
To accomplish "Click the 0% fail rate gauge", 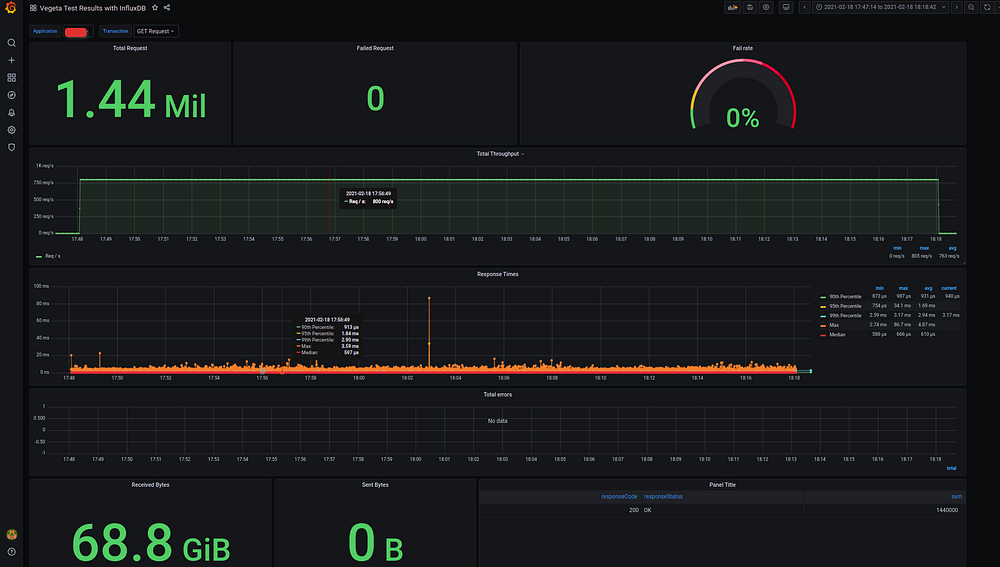I will coord(743,96).
